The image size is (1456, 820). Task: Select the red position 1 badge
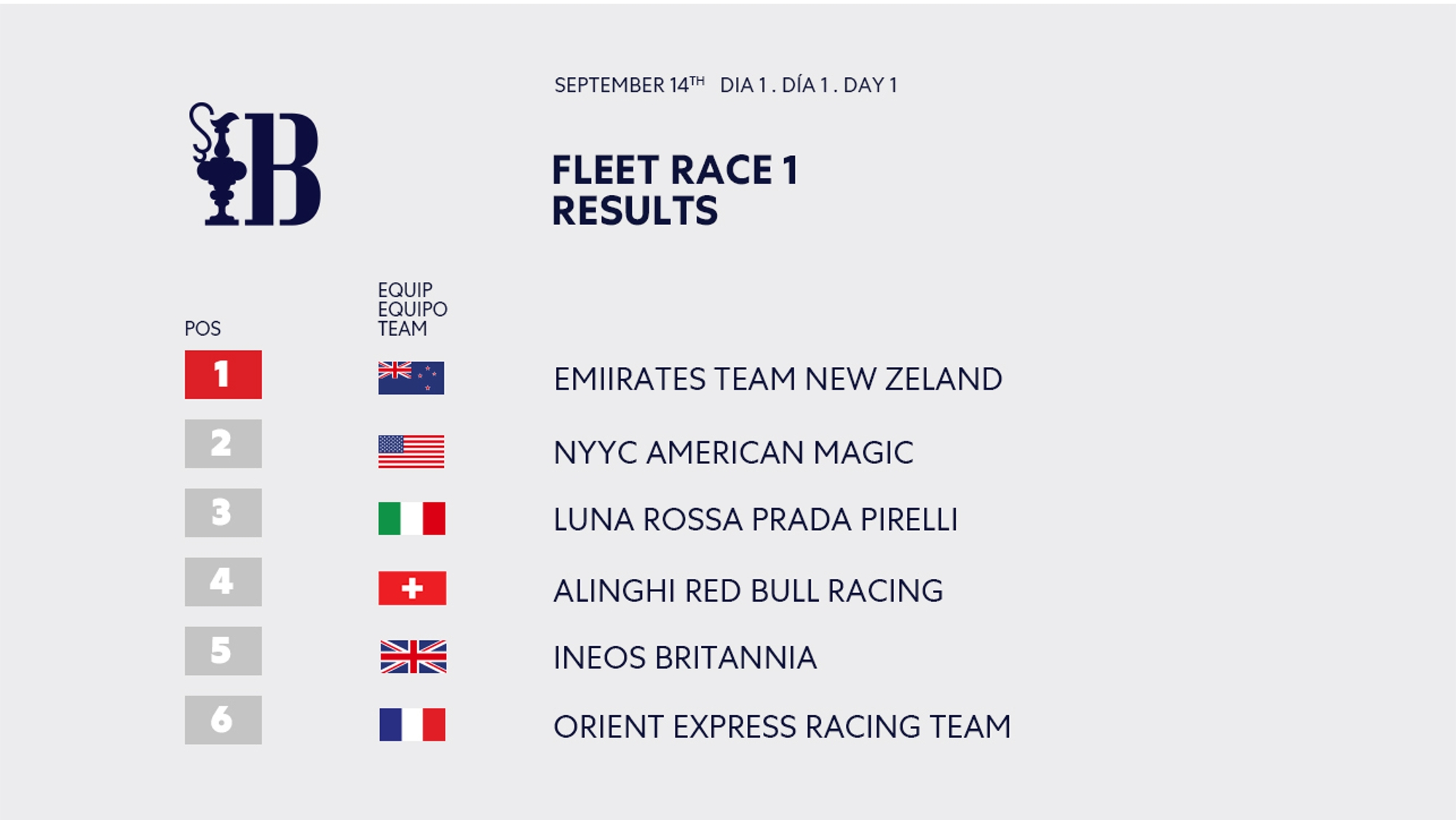(223, 374)
